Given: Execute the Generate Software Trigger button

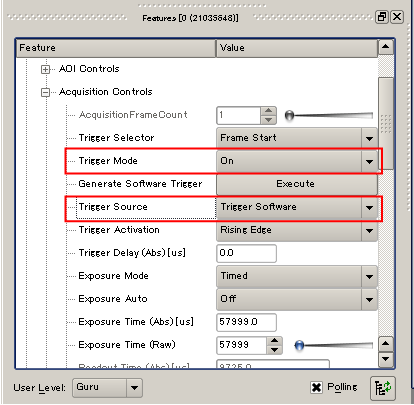Looking at the screenshot, I should point(297,184).
